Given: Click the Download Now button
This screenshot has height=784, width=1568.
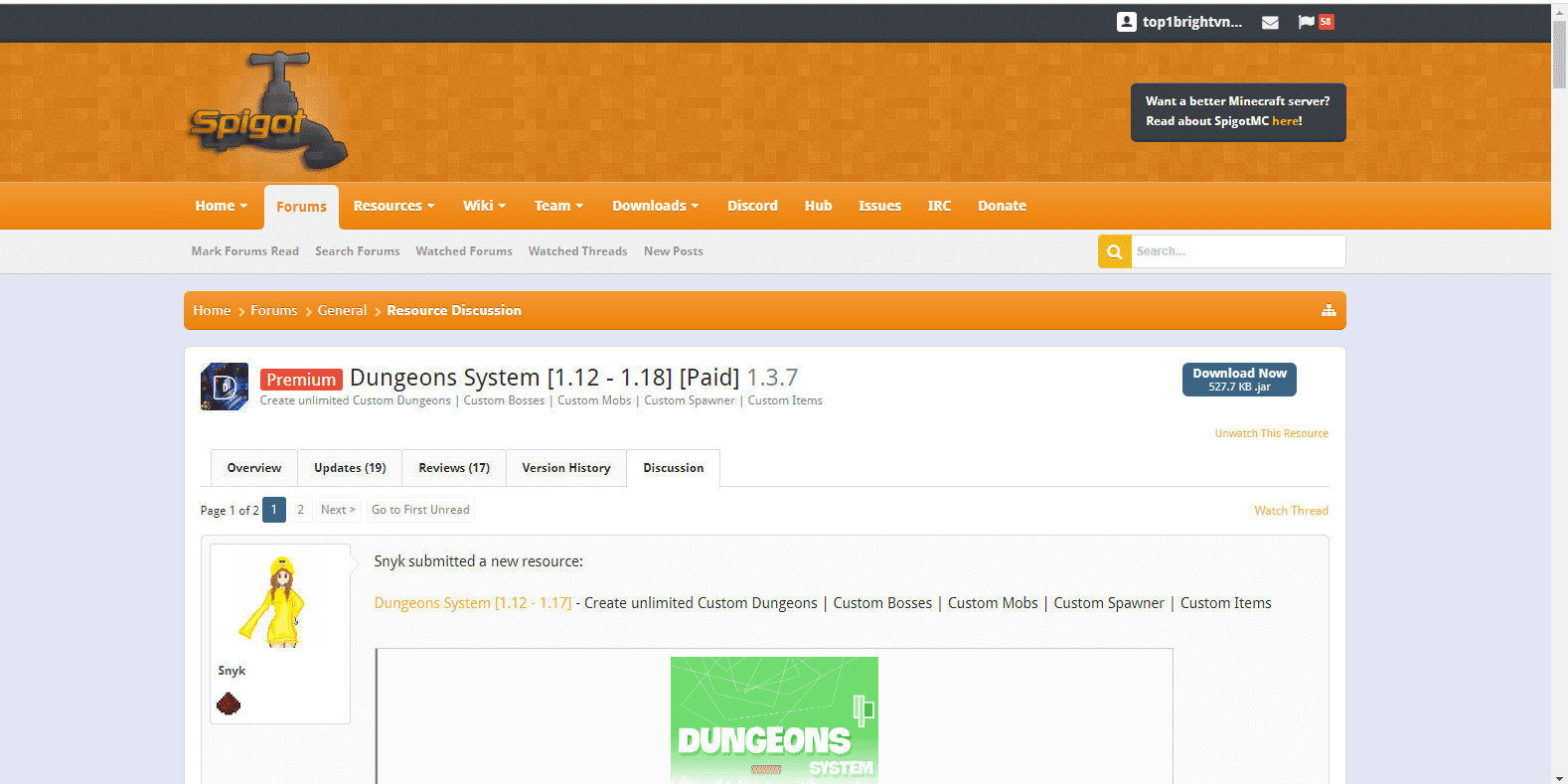Looking at the screenshot, I should coord(1239,380).
